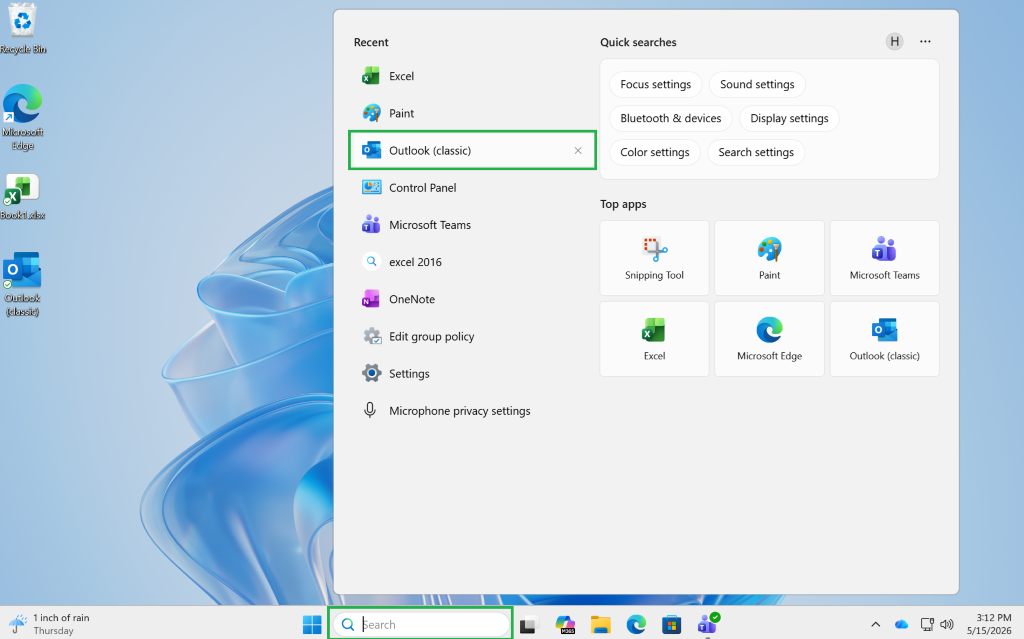Select the Outlook (classic) desktop shortcut
This screenshot has width=1024, height=639.
click(x=23, y=284)
